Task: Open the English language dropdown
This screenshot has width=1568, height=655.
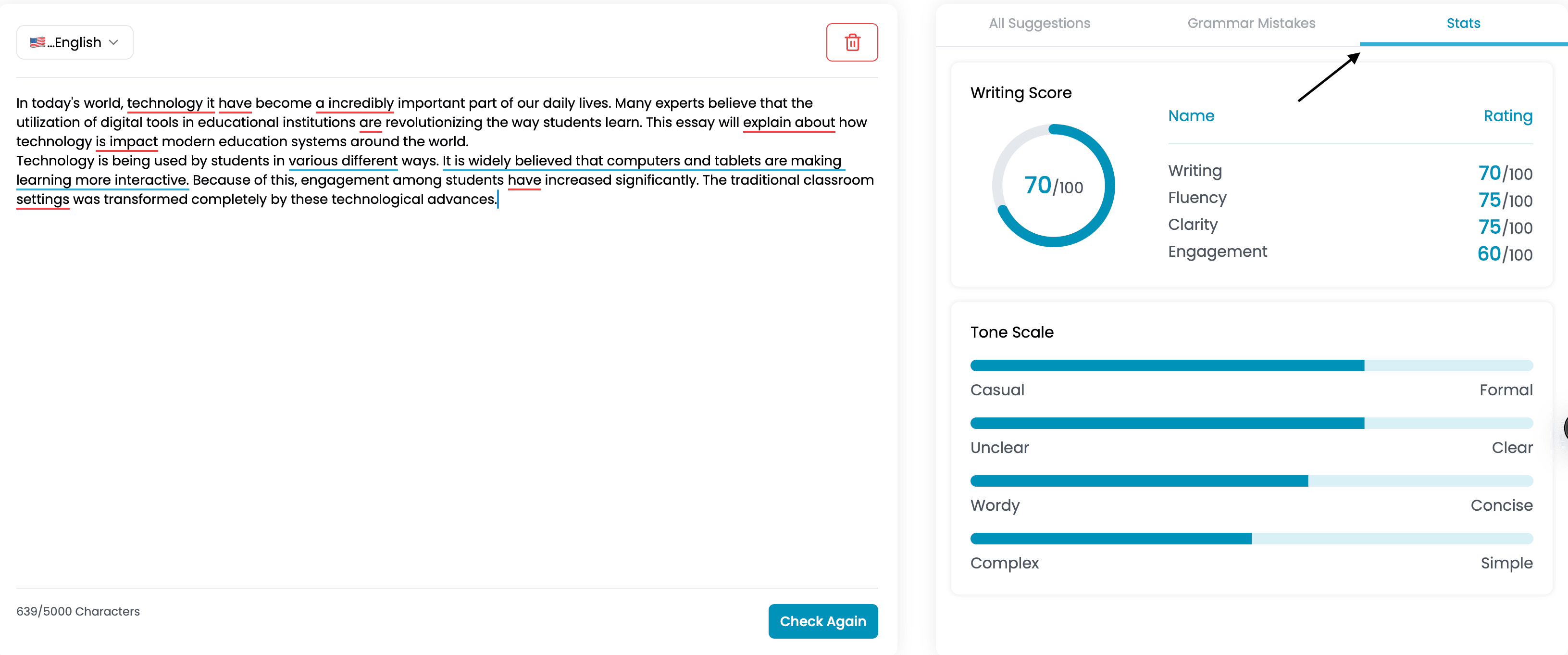Action: (75, 42)
